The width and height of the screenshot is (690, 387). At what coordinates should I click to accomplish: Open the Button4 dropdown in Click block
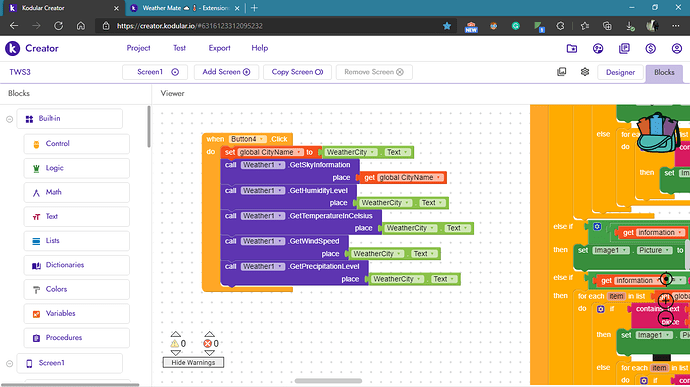click(x=261, y=139)
